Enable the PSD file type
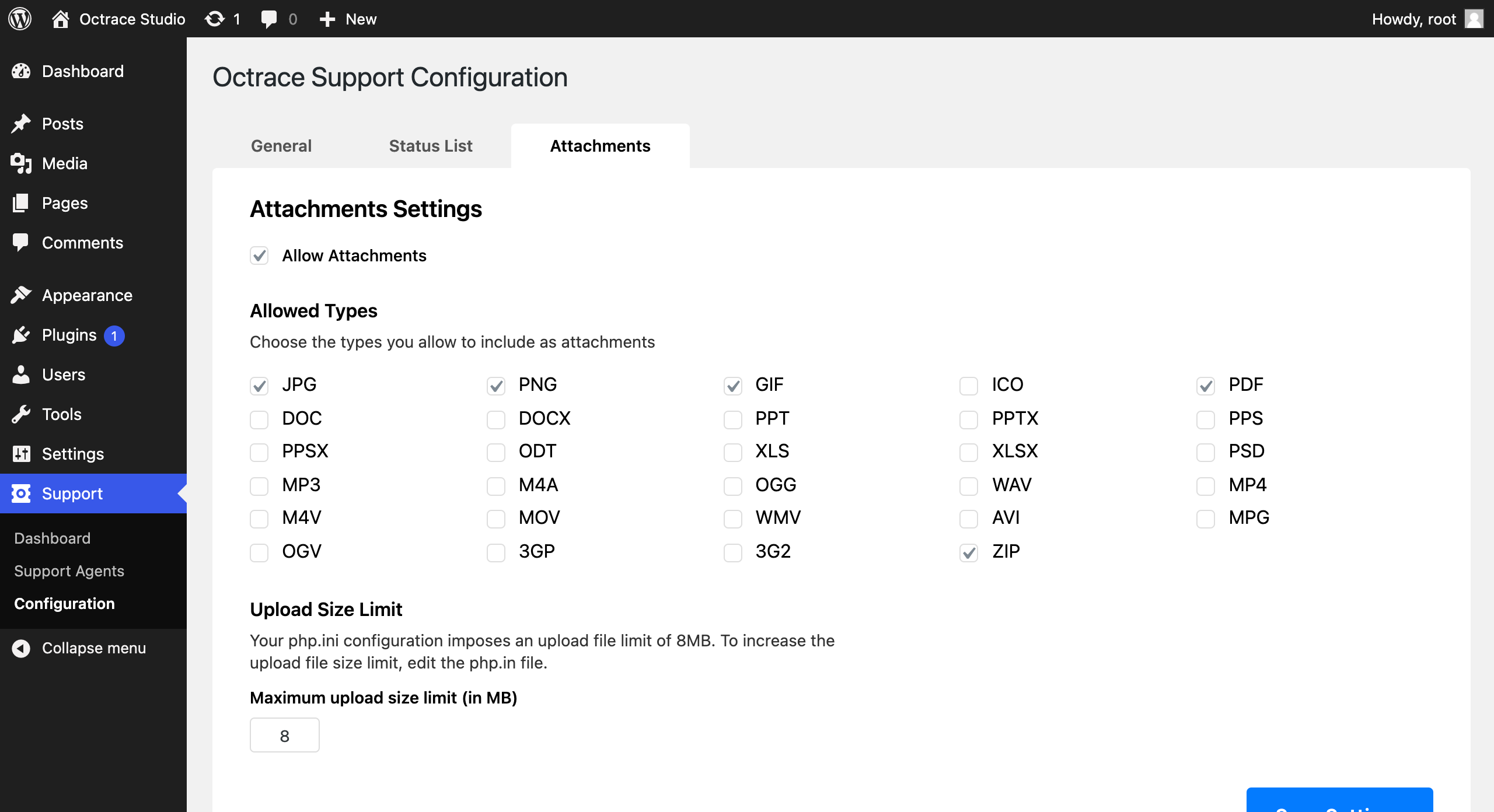Image resolution: width=1494 pixels, height=812 pixels. 1206,452
